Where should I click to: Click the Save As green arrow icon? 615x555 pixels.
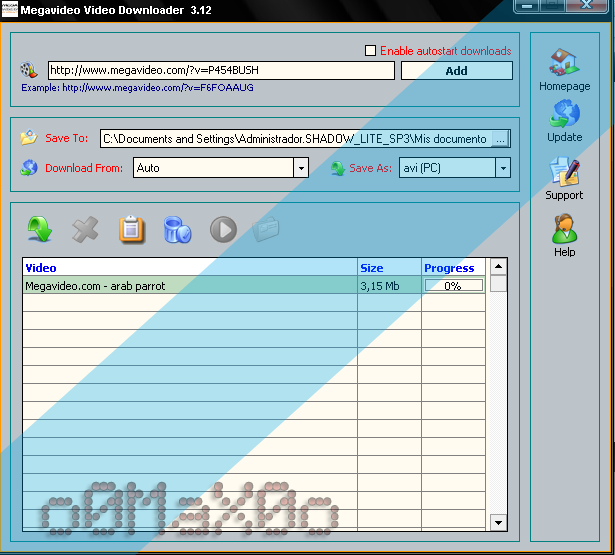click(338, 168)
